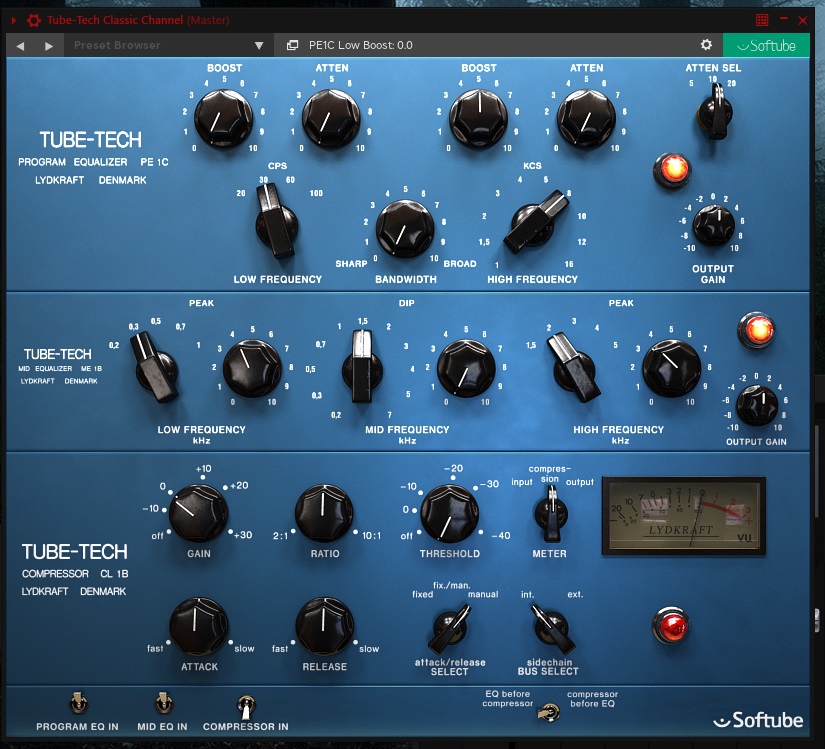The width and height of the screenshot is (825, 749).
Task: Click the CPS LOW FREQUENCY selector
Action: [276, 223]
